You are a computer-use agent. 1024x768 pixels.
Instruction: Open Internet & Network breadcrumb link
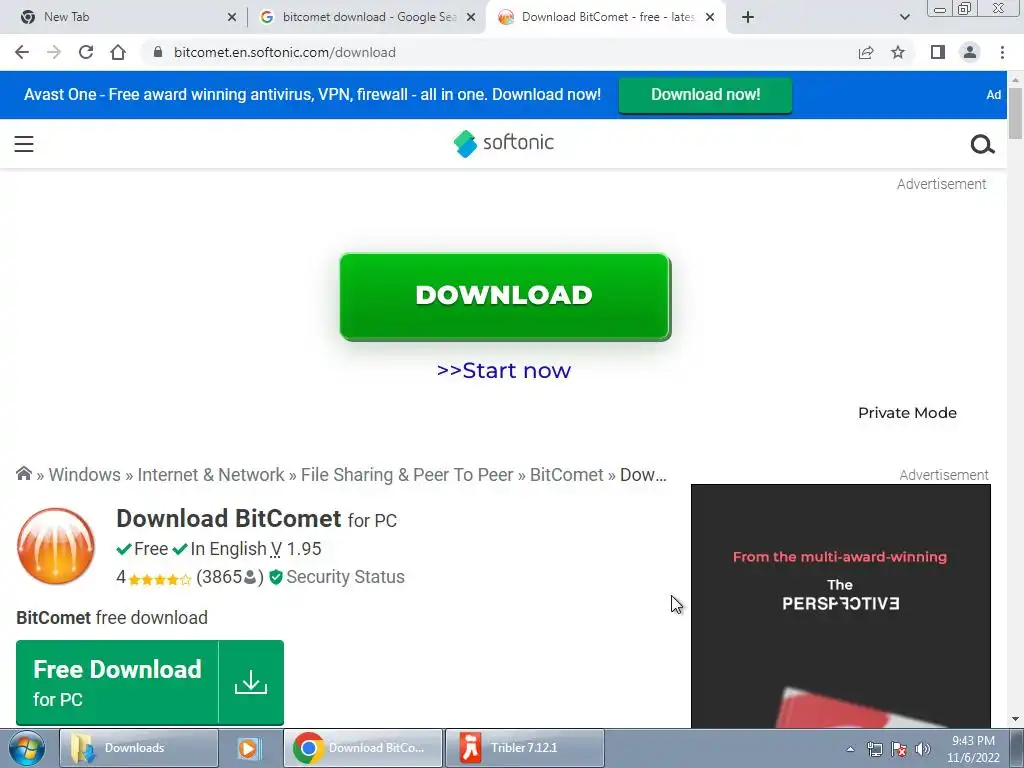(211, 475)
